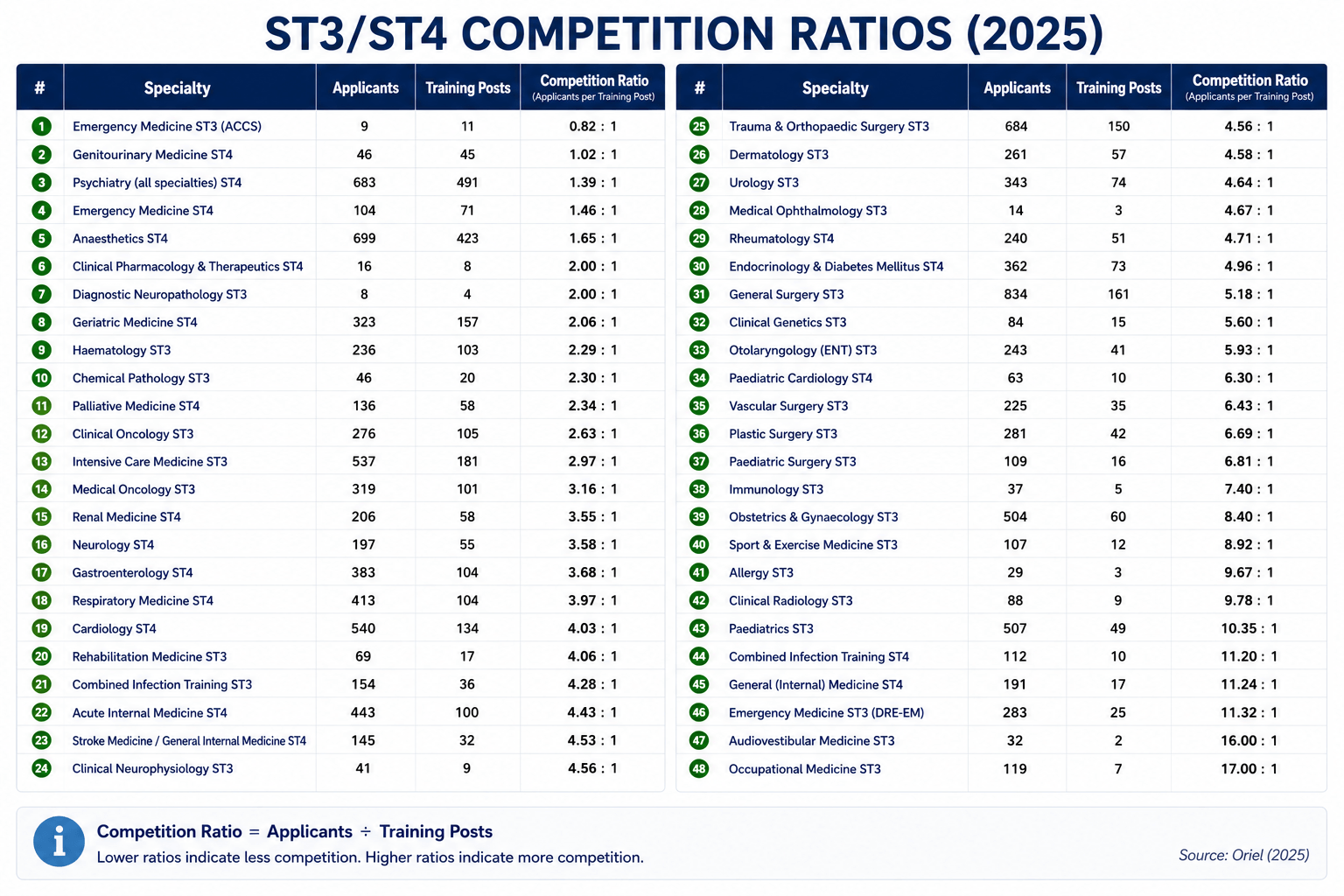
Task: Click Medical Ophthalmology ST3 entry
Action: click(x=808, y=211)
